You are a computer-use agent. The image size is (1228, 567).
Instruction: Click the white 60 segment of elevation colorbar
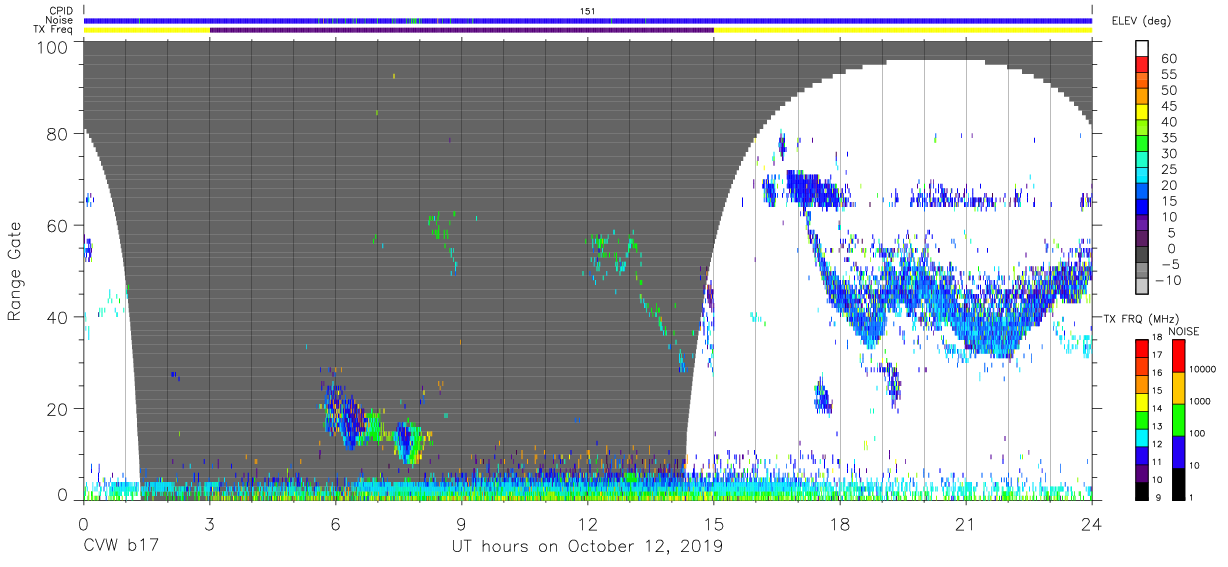point(1144,50)
